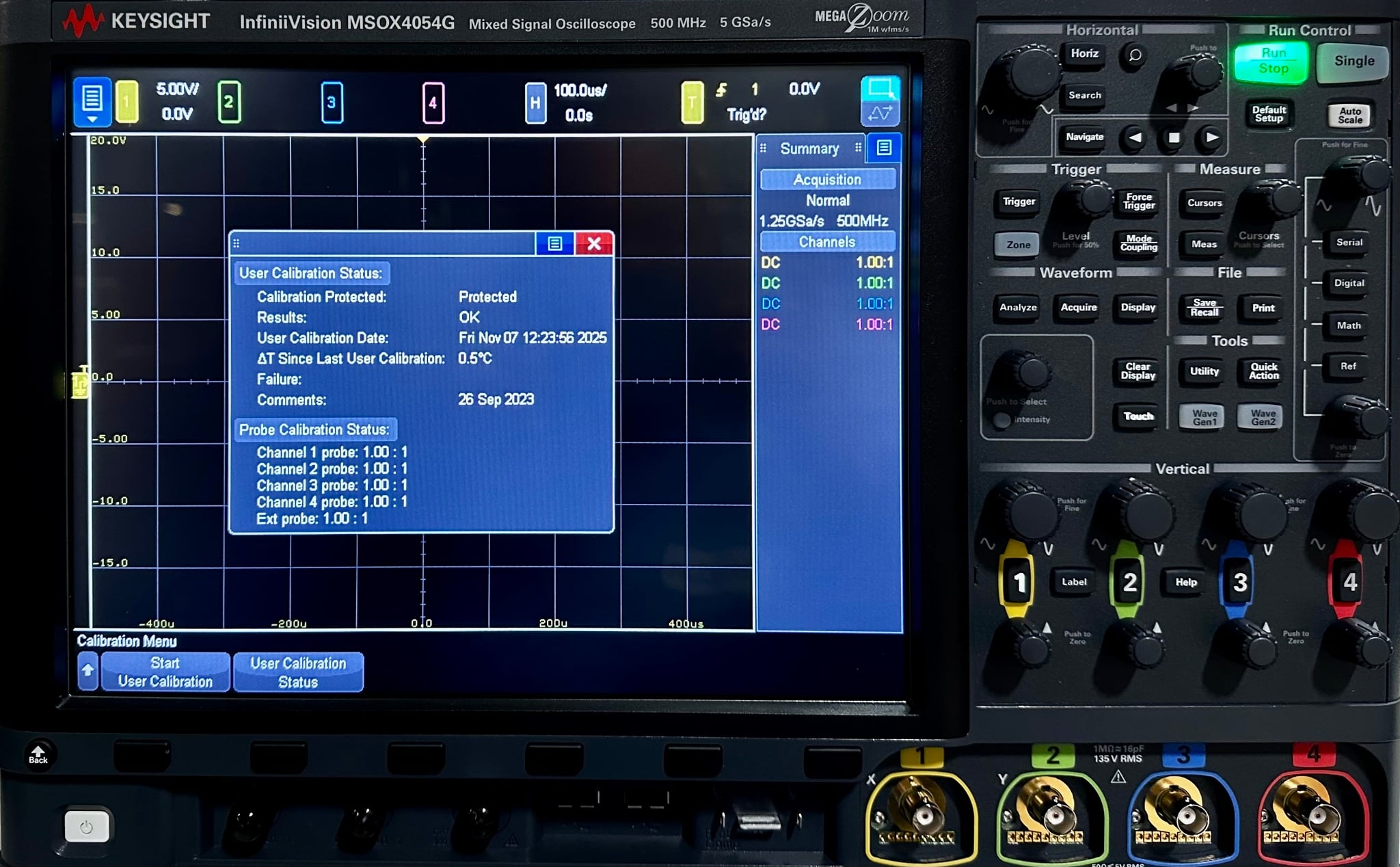Click the Cursors key
The width and height of the screenshot is (1400, 867).
click(1204, 203)
